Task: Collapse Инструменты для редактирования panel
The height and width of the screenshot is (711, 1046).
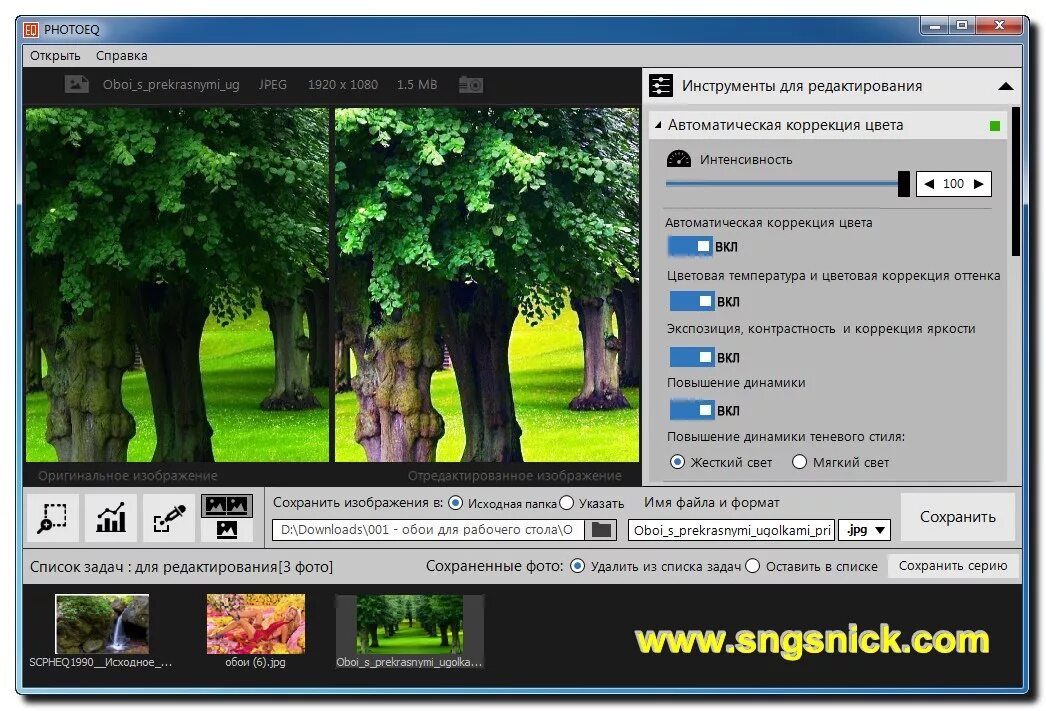Action: click(1006, 86)
